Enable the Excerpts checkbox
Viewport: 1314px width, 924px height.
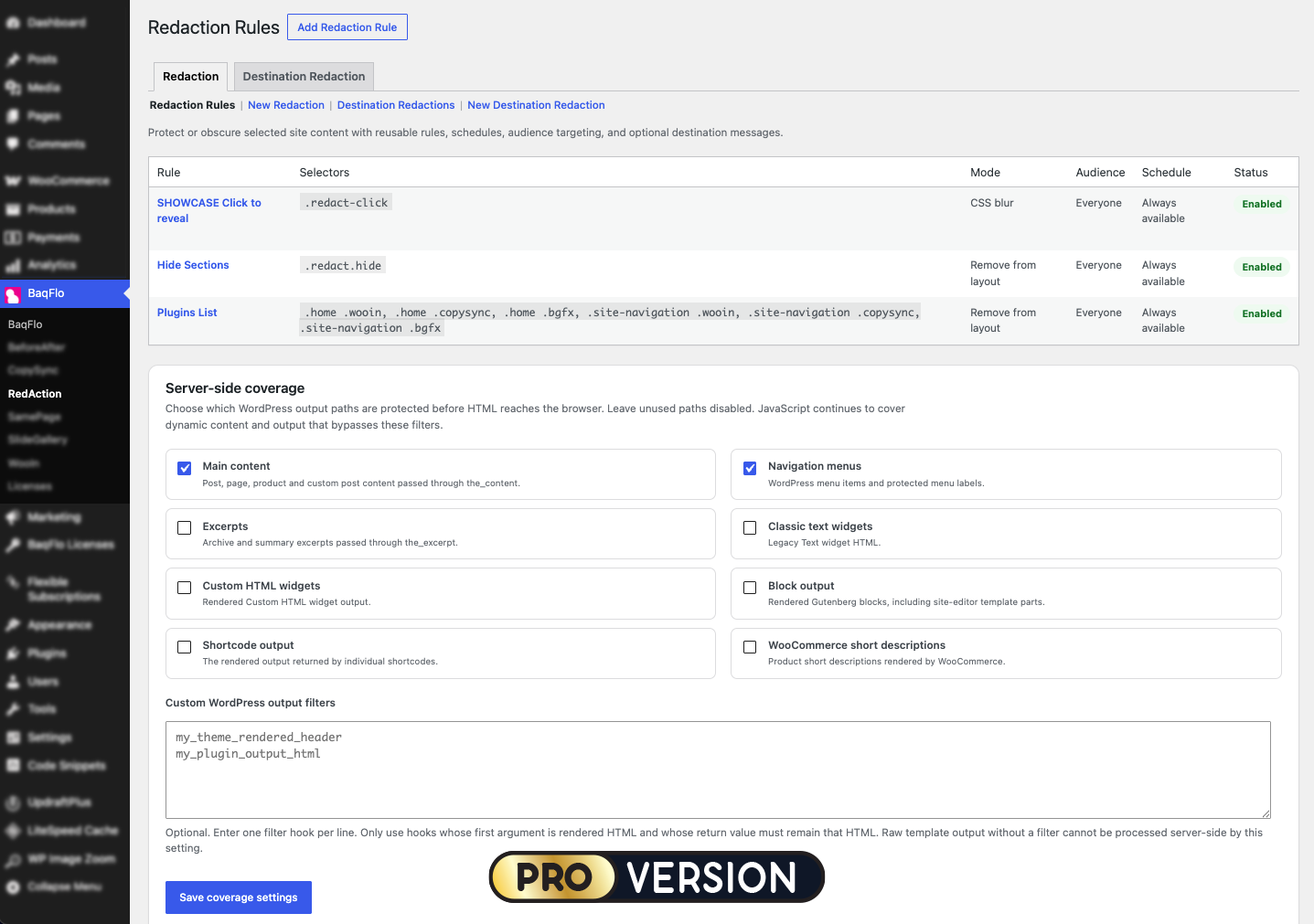coord(185,527)
